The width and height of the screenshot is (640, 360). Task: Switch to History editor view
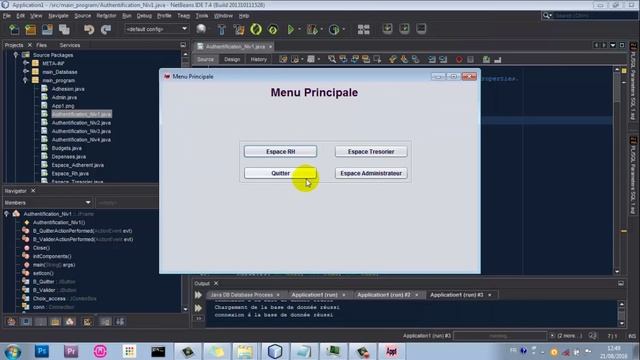[258, 60]
